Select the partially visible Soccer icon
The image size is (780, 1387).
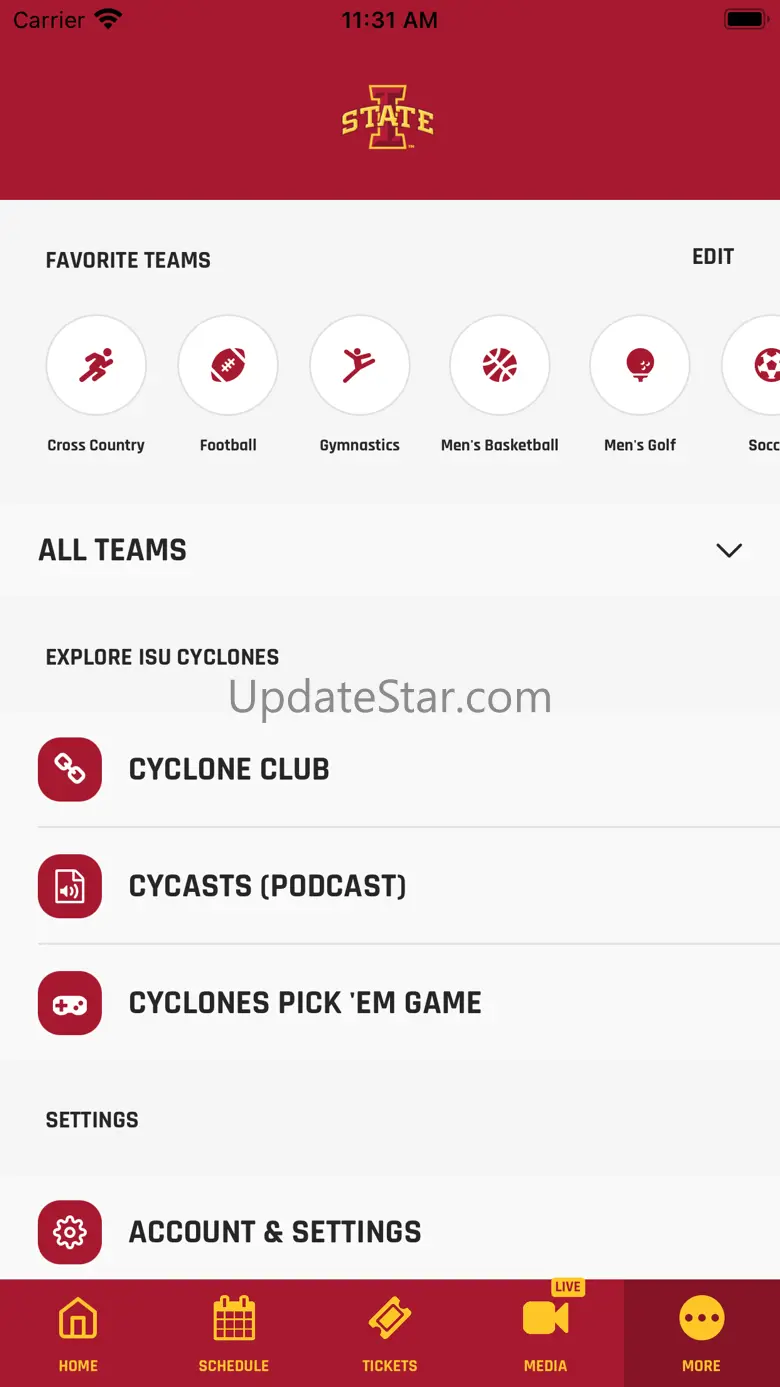click(752, 366)
